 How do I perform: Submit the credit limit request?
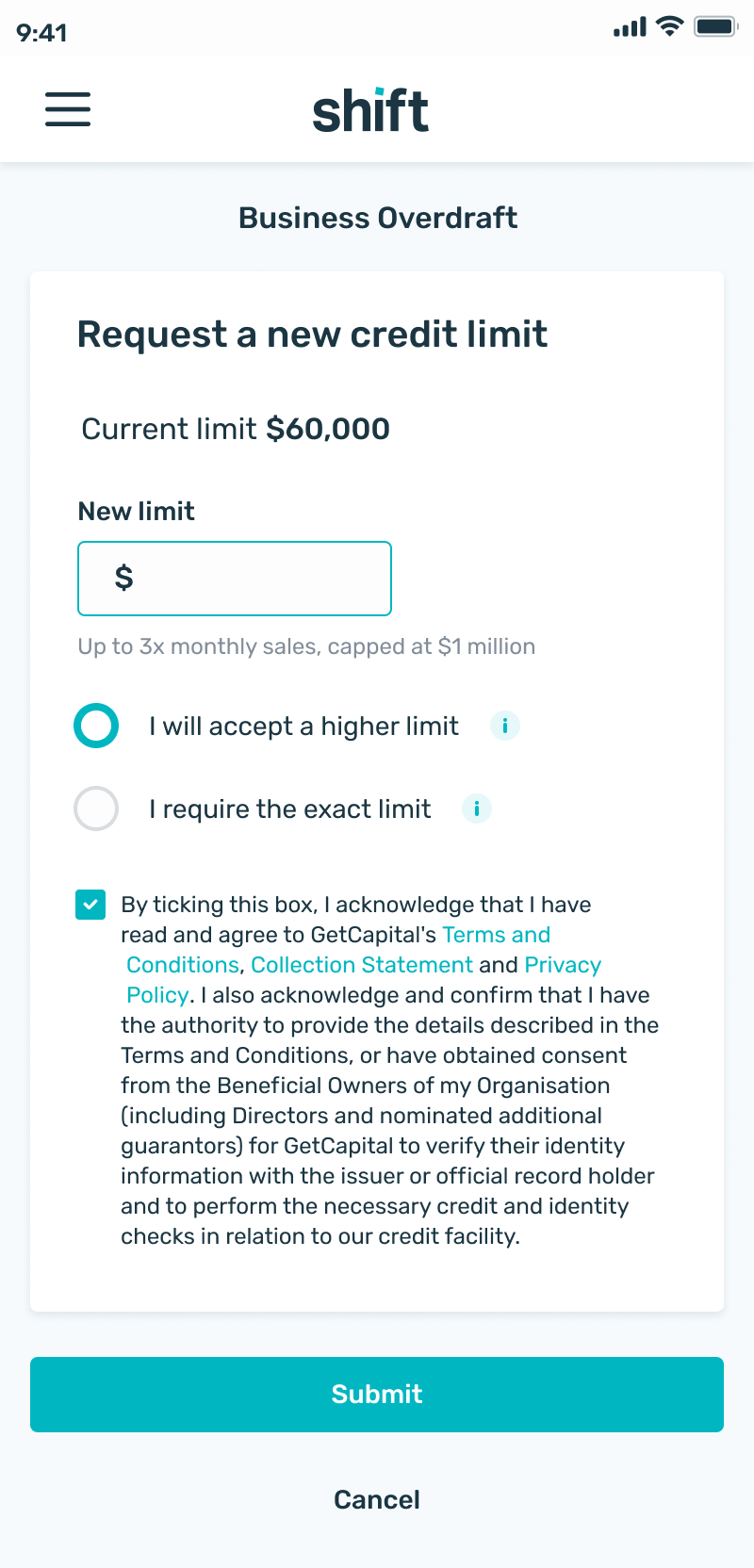(377, 1395)
